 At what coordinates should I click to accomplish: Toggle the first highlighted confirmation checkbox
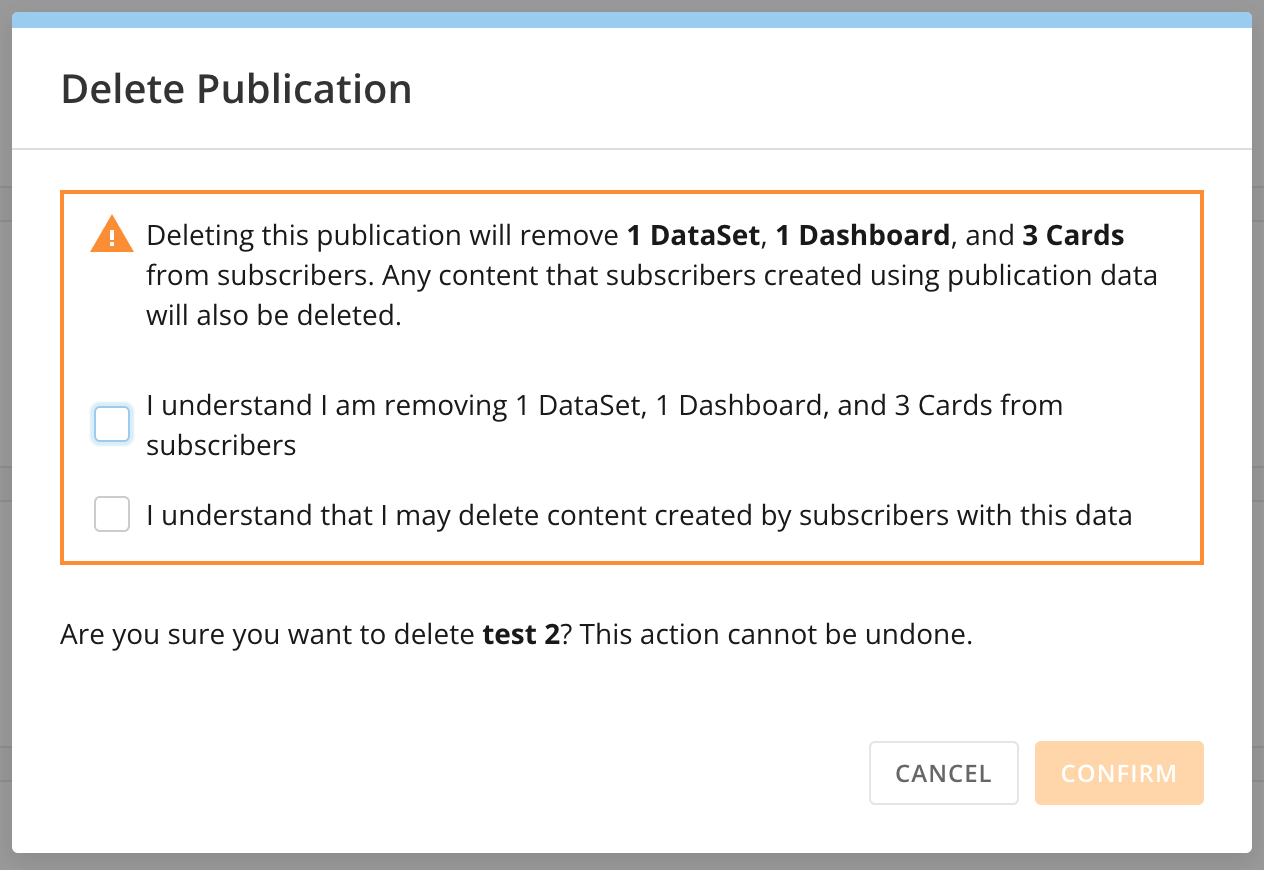(x=111, y=424)
